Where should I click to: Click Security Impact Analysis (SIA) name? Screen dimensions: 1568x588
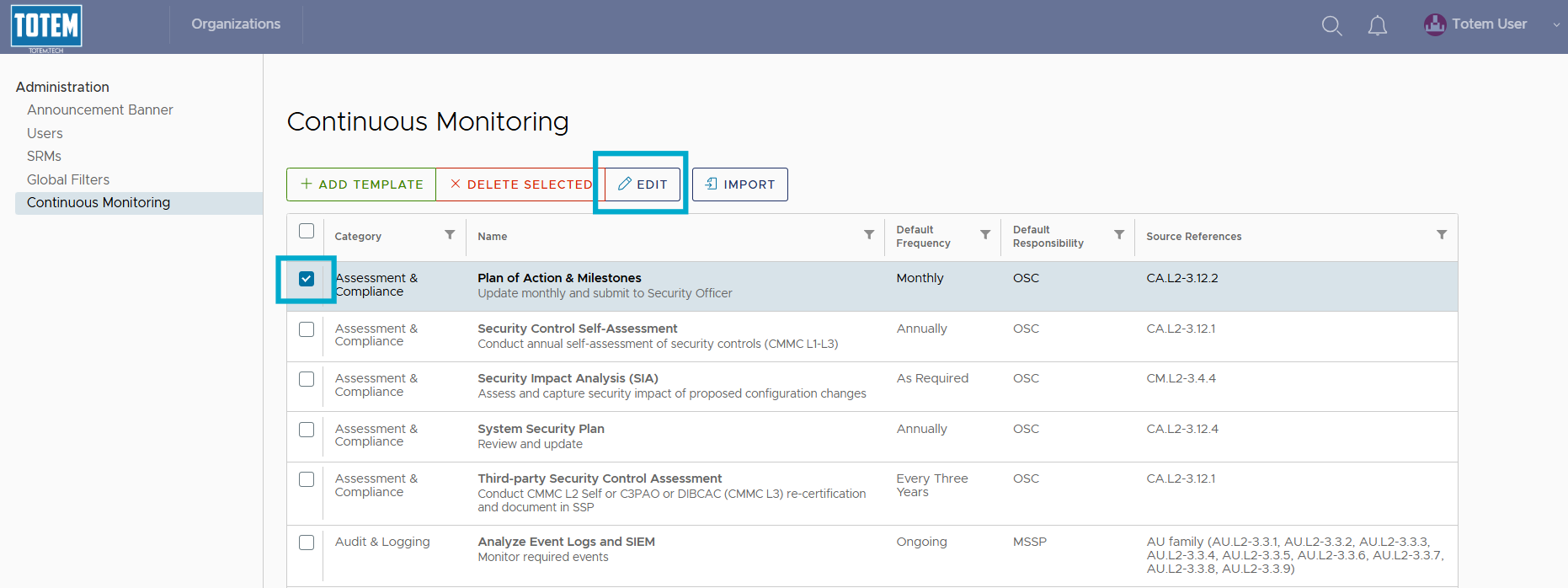[568, 378]
